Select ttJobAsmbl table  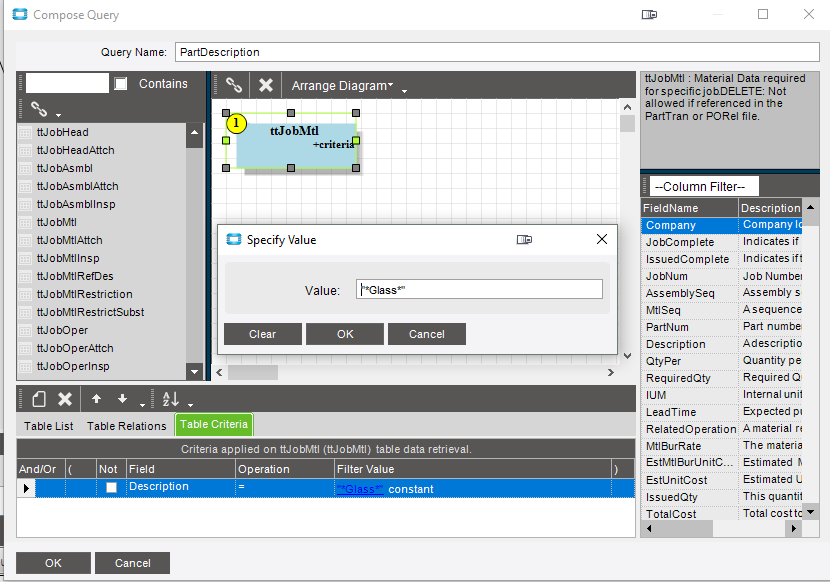coord(65,168)
